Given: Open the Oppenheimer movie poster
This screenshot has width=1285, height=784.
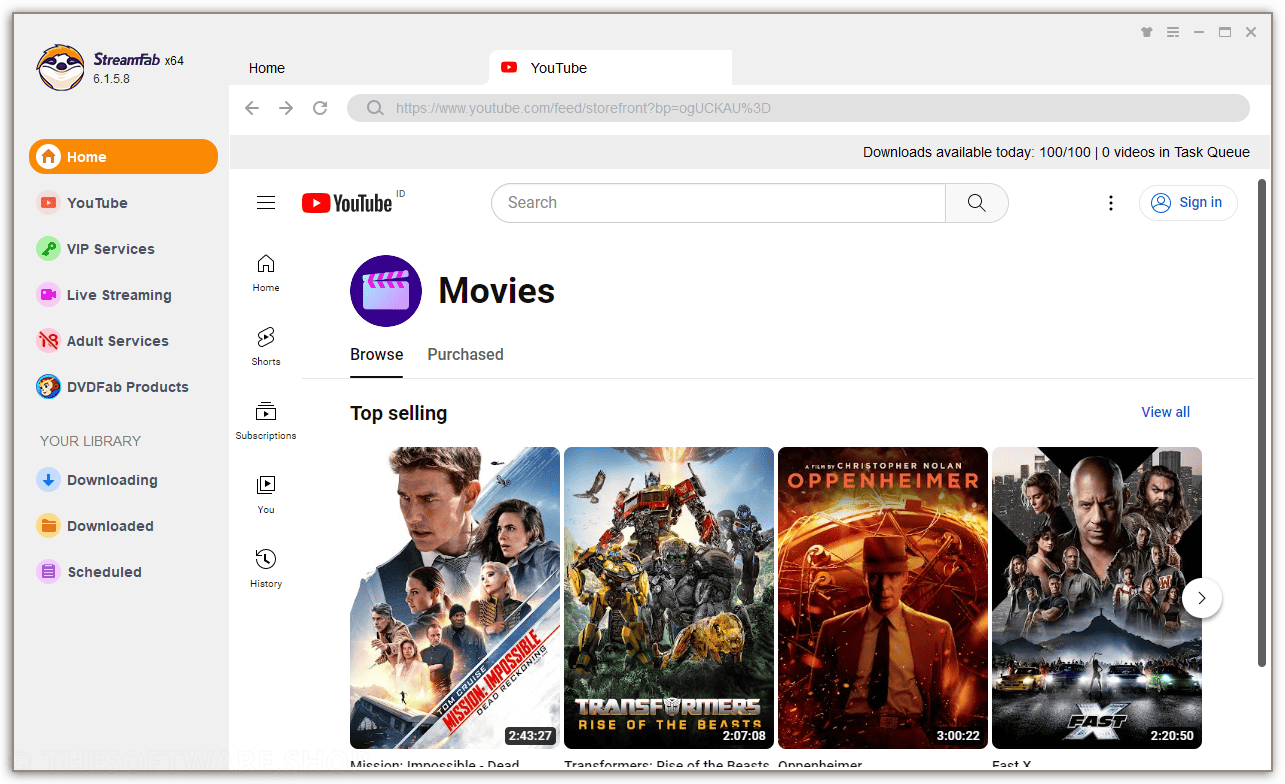Looking at the screenshot, I should coord(883,598).
